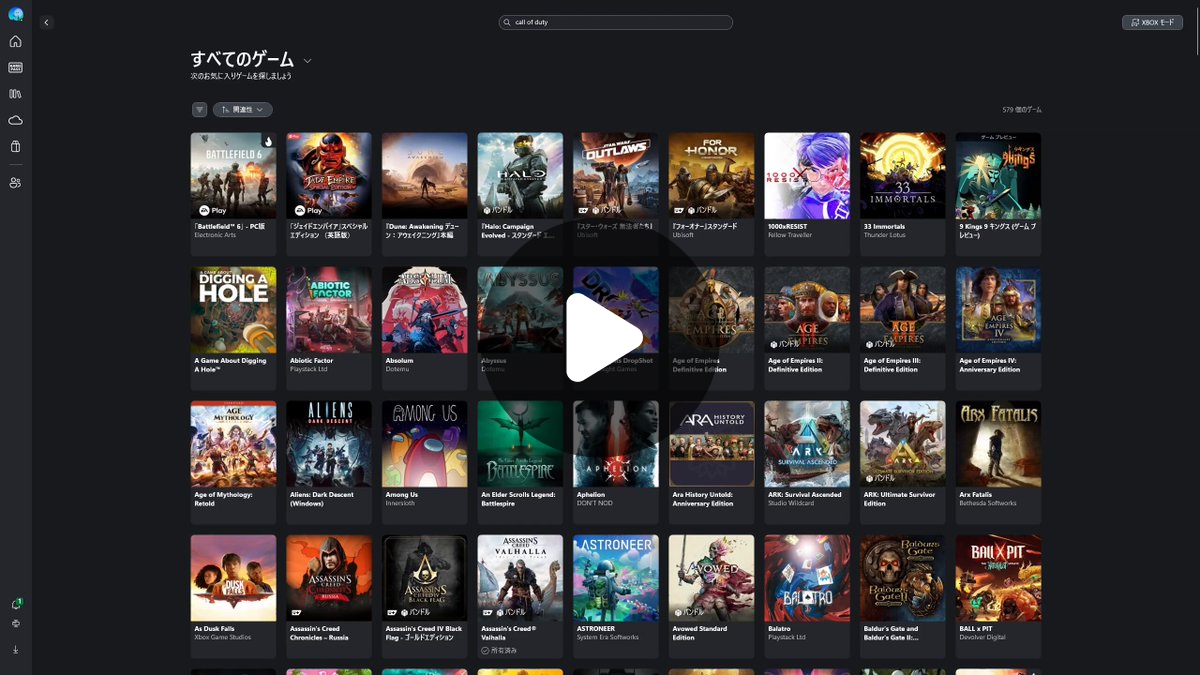Click the 'Abiotic Factor' title text
Image resolution: width=1200 pixels, height=675 pixels.
311,361
